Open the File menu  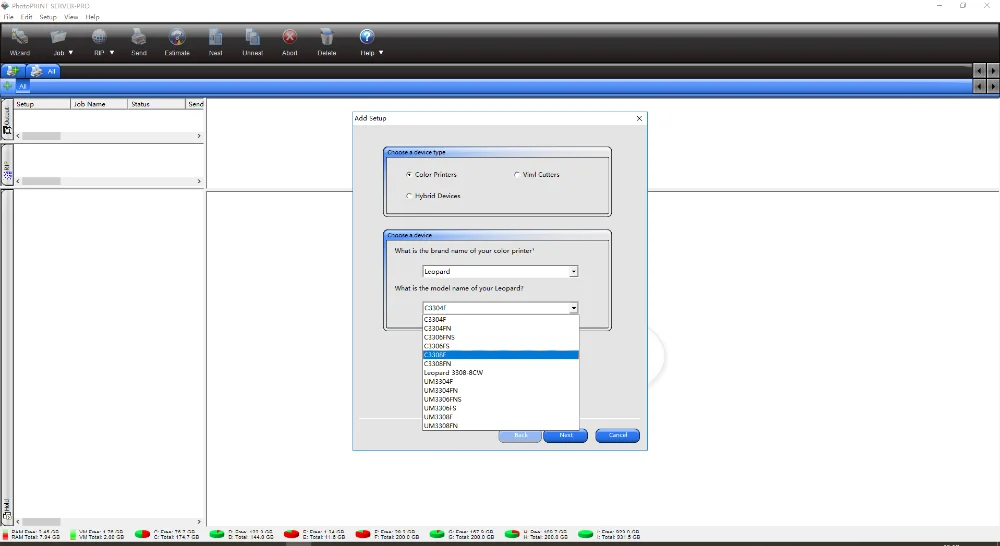[8, 17]
